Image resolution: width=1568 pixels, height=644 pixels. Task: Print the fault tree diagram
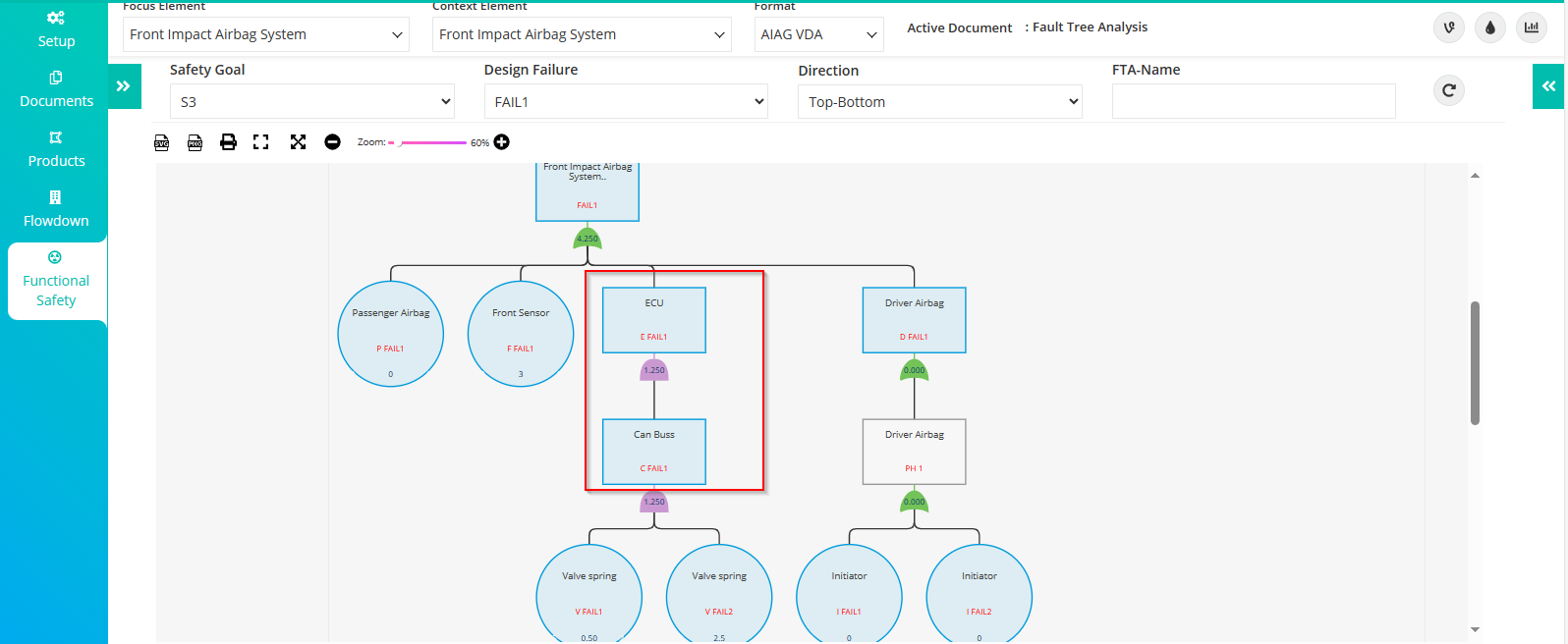(x=228, y=142)
